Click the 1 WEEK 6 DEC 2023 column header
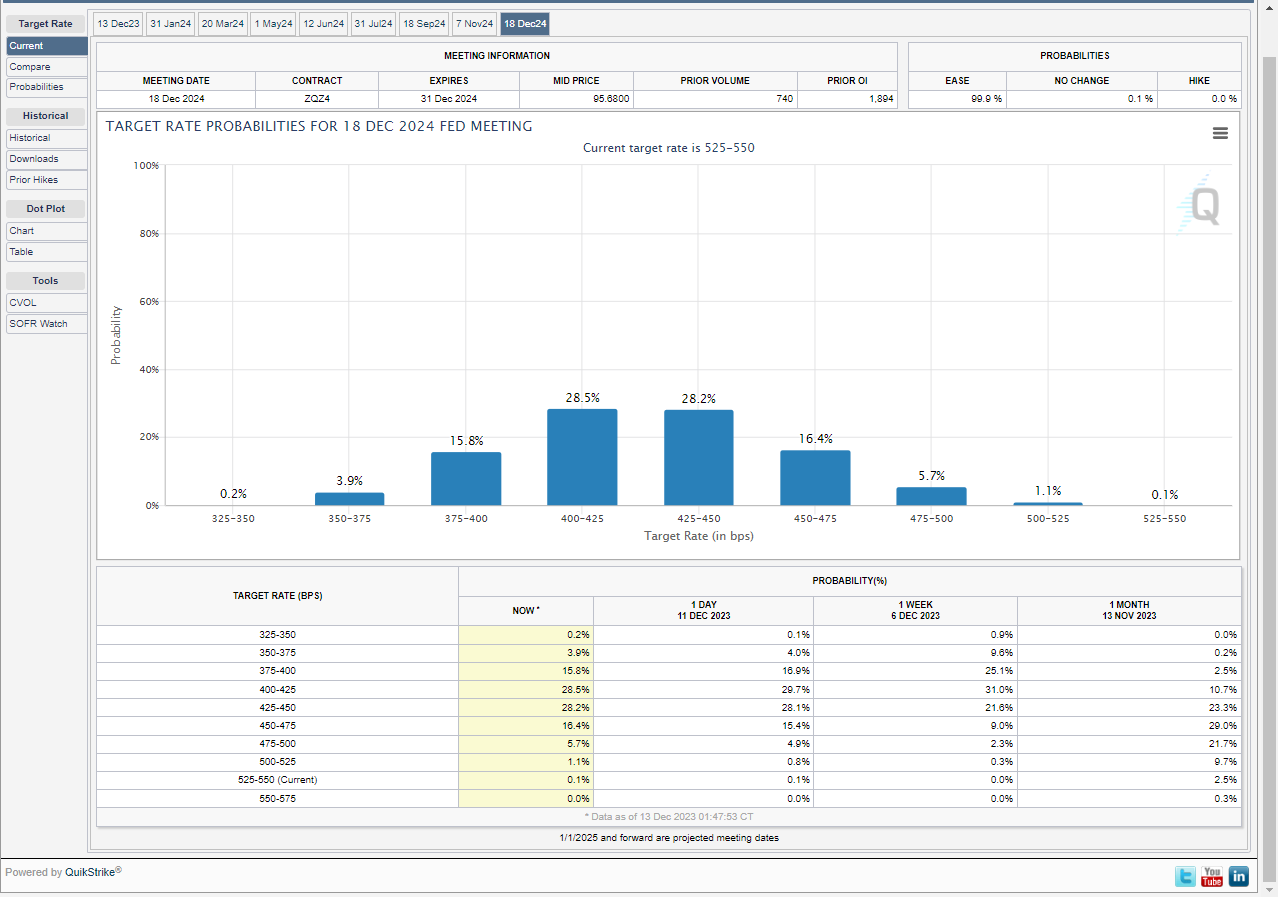The height and width of the screenshot is (897, 1285). 915,610
